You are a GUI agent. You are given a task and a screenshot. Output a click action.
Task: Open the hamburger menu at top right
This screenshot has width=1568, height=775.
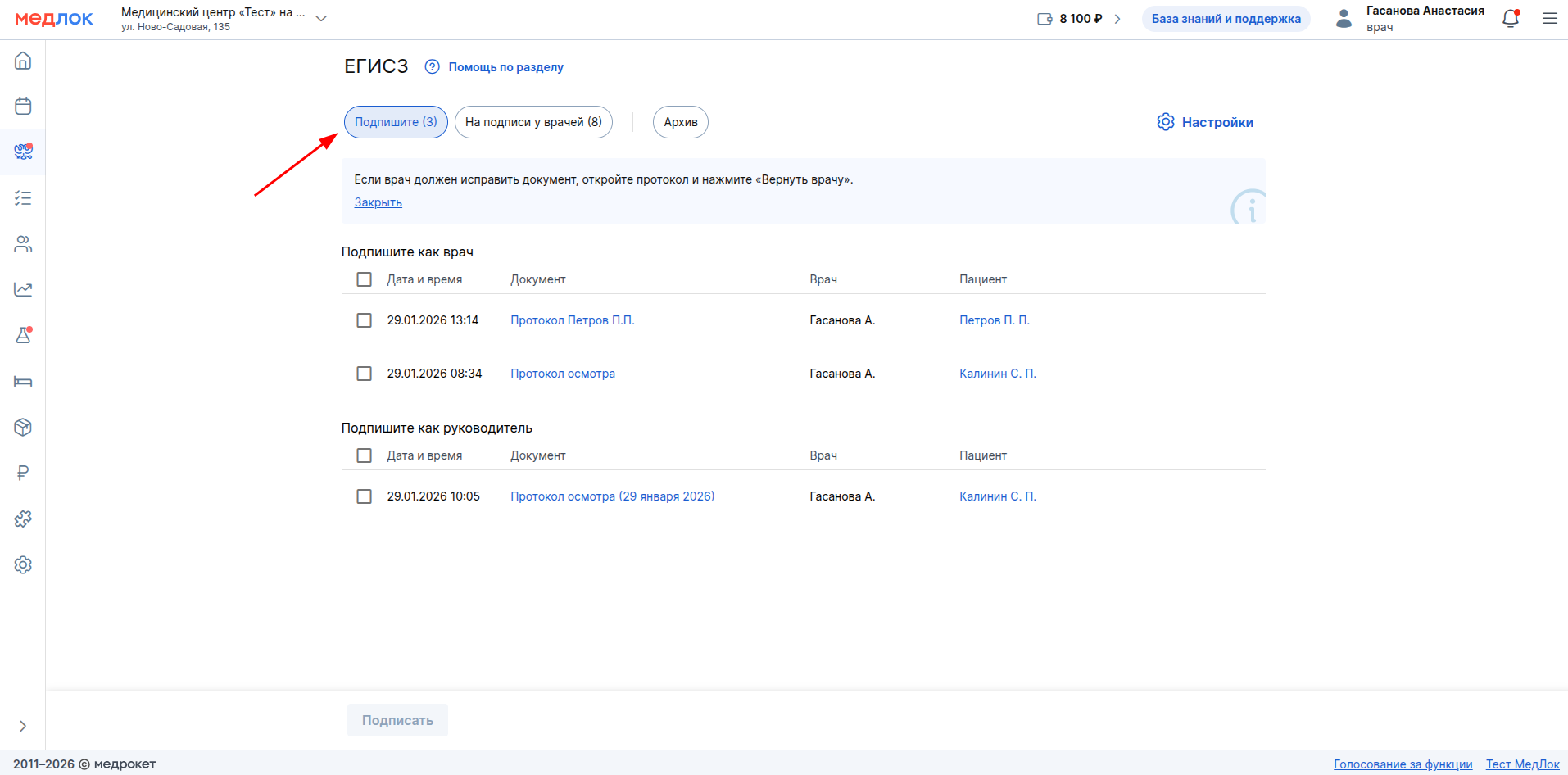tap(1549, 19)
